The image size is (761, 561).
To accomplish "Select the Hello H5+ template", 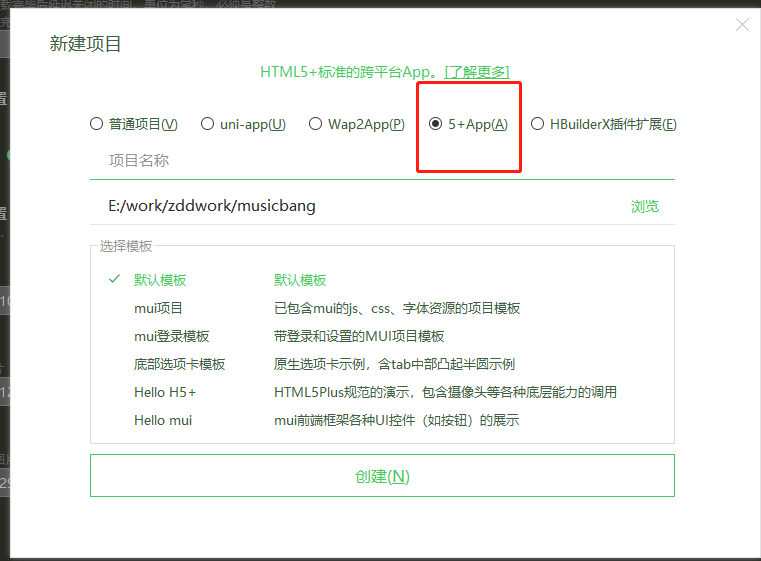I will (x=165, y=392).
